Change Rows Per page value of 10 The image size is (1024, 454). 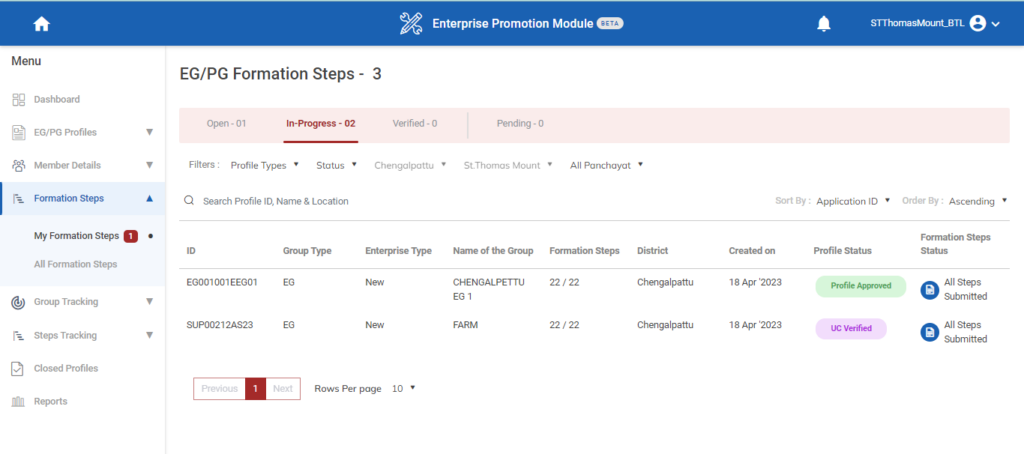[404, 388]
